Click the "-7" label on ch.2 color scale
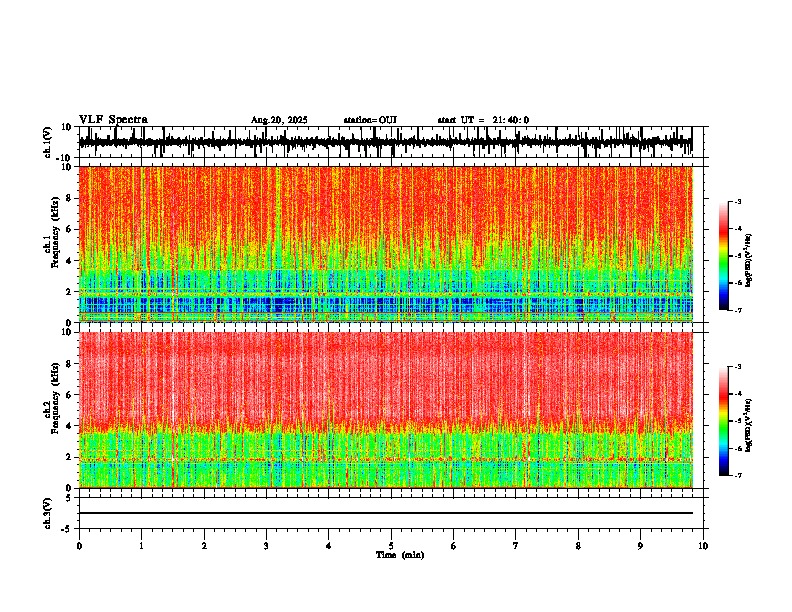The height and width of the screenshot is (612, 792). click(x=737, y=475)
